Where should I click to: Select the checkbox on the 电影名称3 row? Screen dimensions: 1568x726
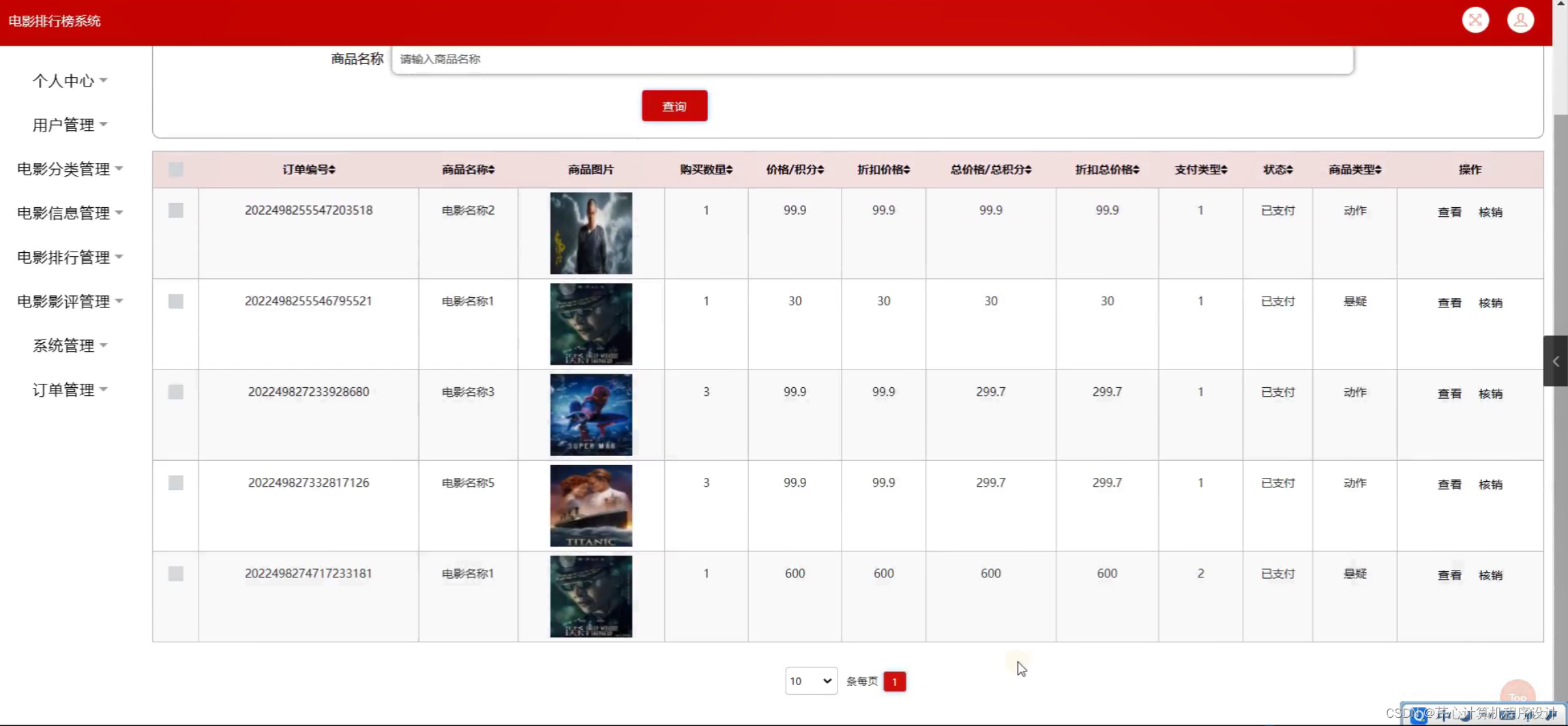[175, 391]
